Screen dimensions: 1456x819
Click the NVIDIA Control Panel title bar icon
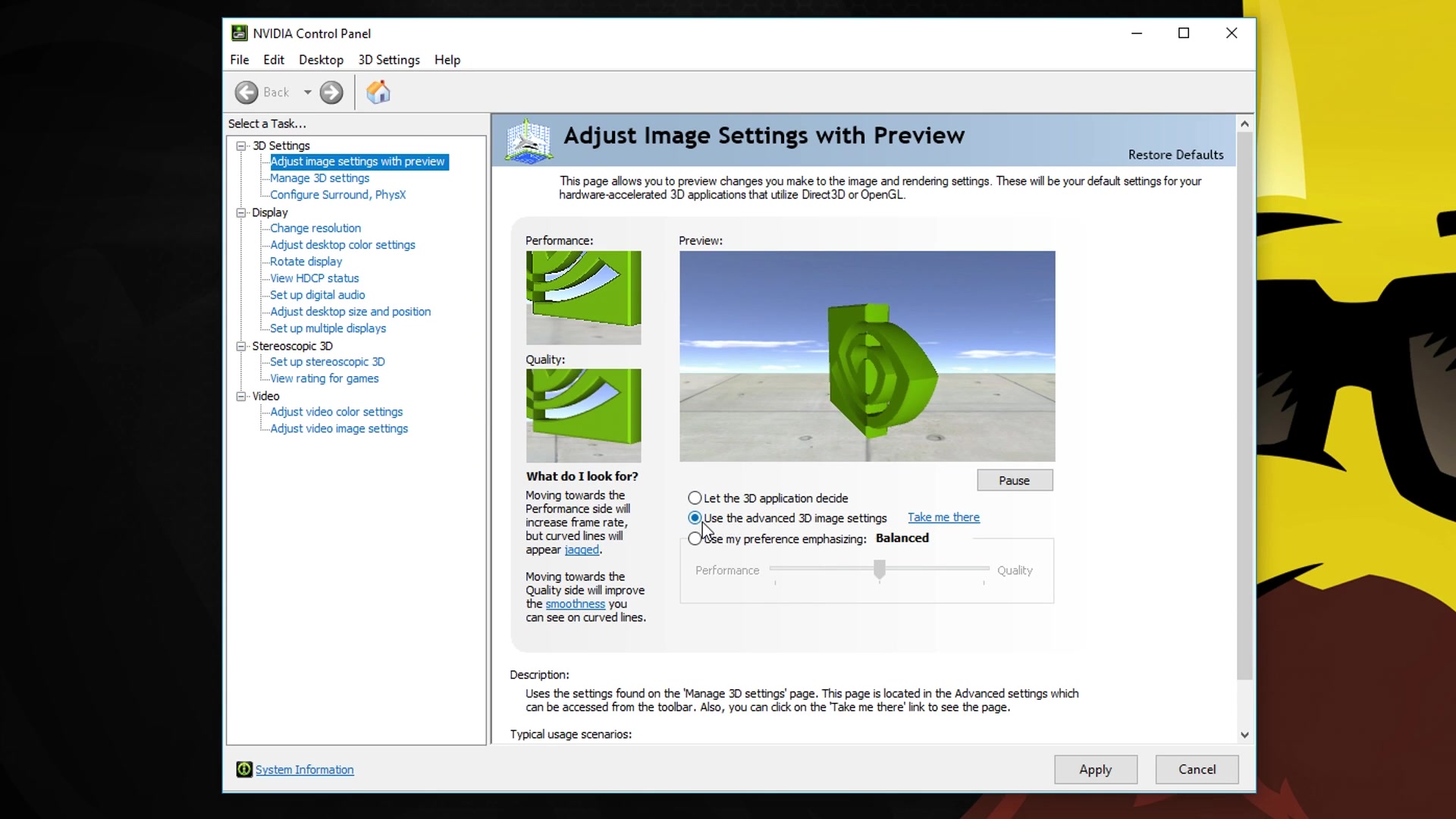[240, 33]
